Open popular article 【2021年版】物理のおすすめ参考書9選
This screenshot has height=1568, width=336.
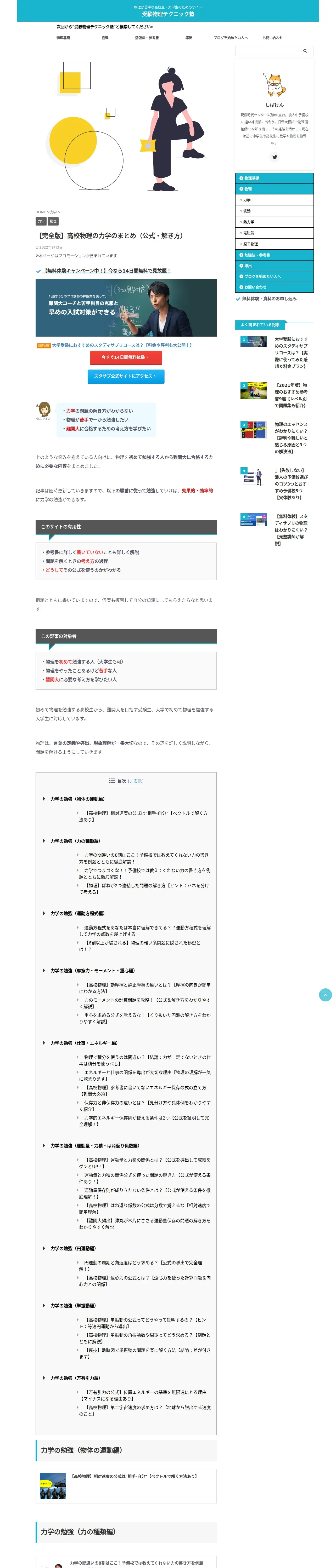click(x=291, y=395)
